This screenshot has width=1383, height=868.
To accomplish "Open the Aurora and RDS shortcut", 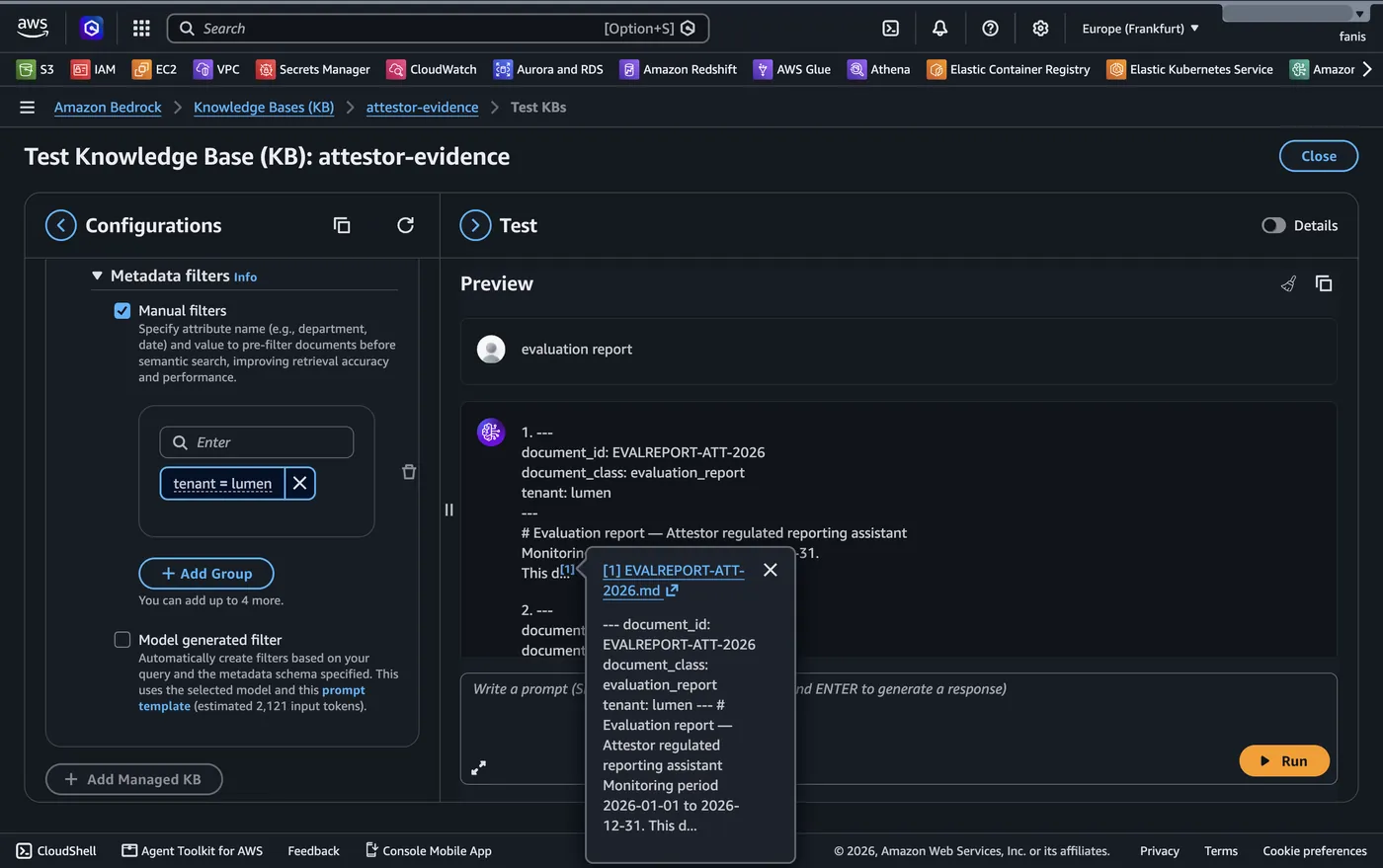I will 548,69.
